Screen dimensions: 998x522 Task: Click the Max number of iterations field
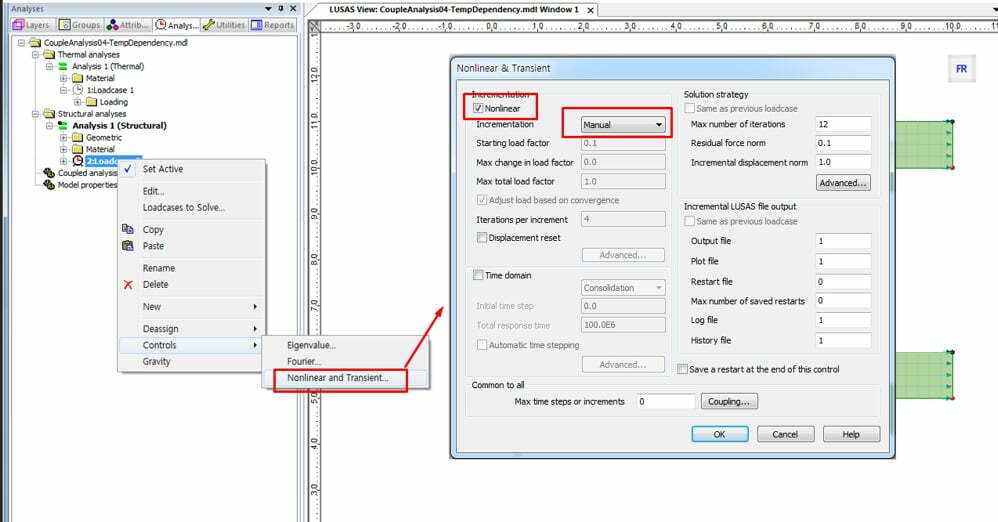pos(843,124)
